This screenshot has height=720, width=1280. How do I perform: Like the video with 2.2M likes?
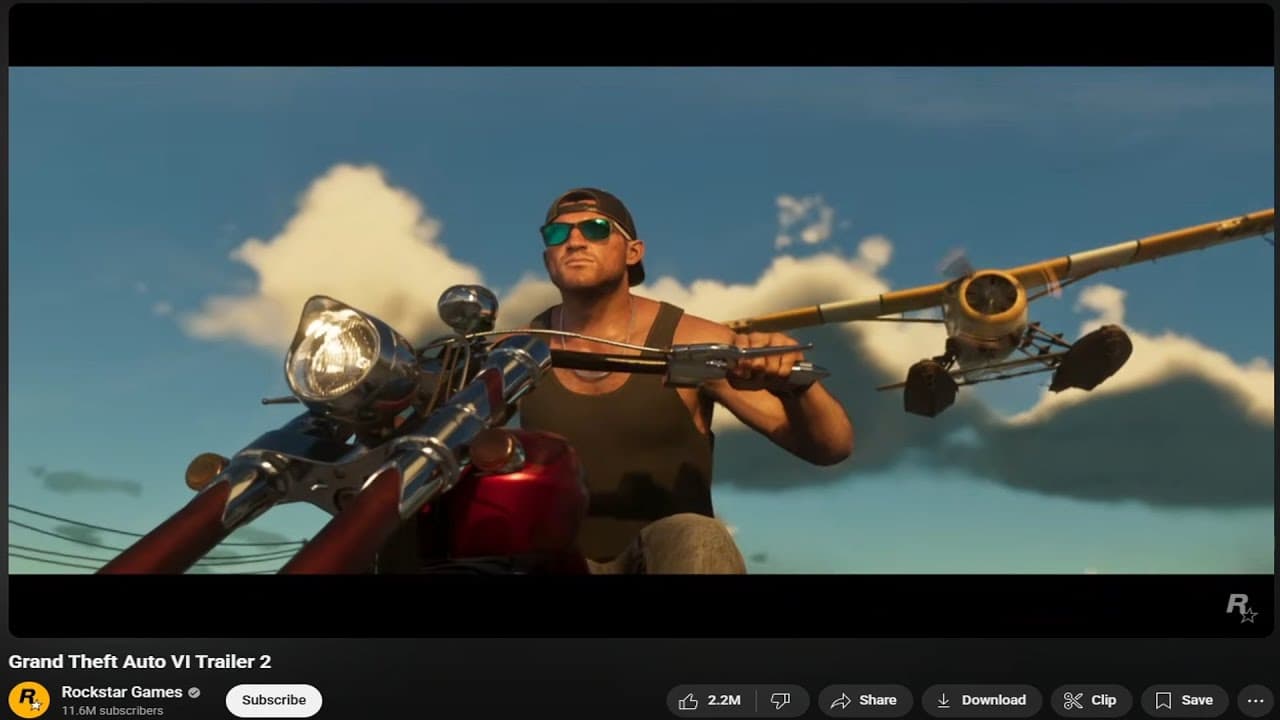point(711,700)
